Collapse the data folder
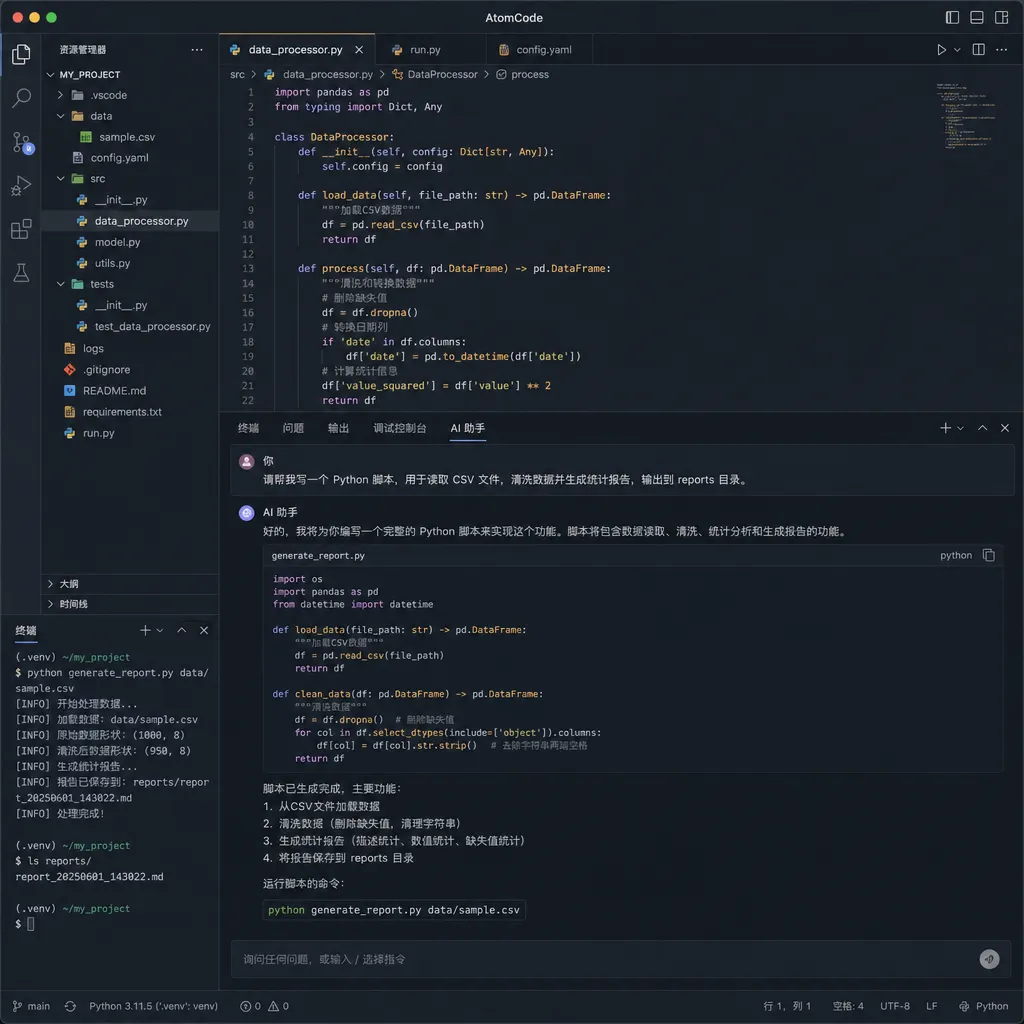Viewport: 1024px width, 1024px height. coord(60,116)
